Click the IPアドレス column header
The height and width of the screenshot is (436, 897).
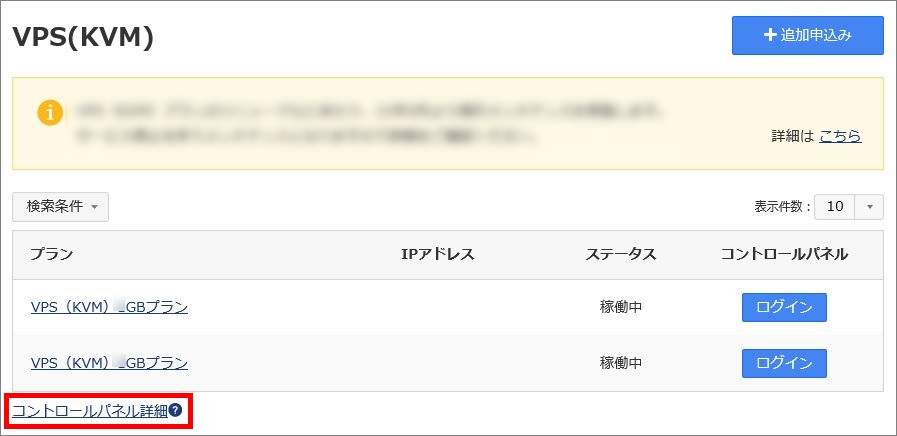pyautogui.click(x=438, y=255)
